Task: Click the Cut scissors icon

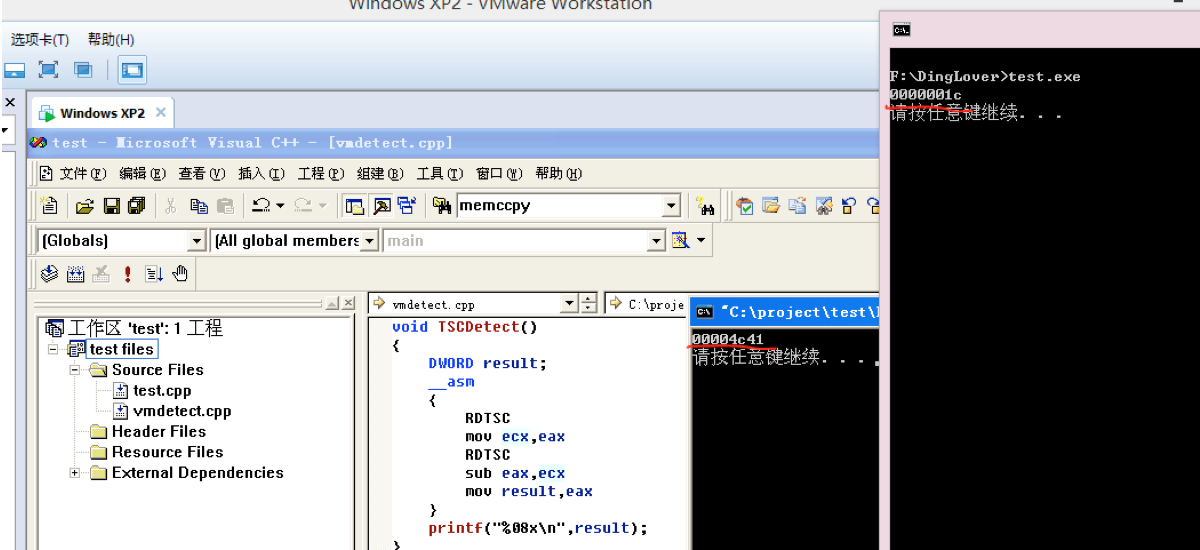Action: click(170, 206)
